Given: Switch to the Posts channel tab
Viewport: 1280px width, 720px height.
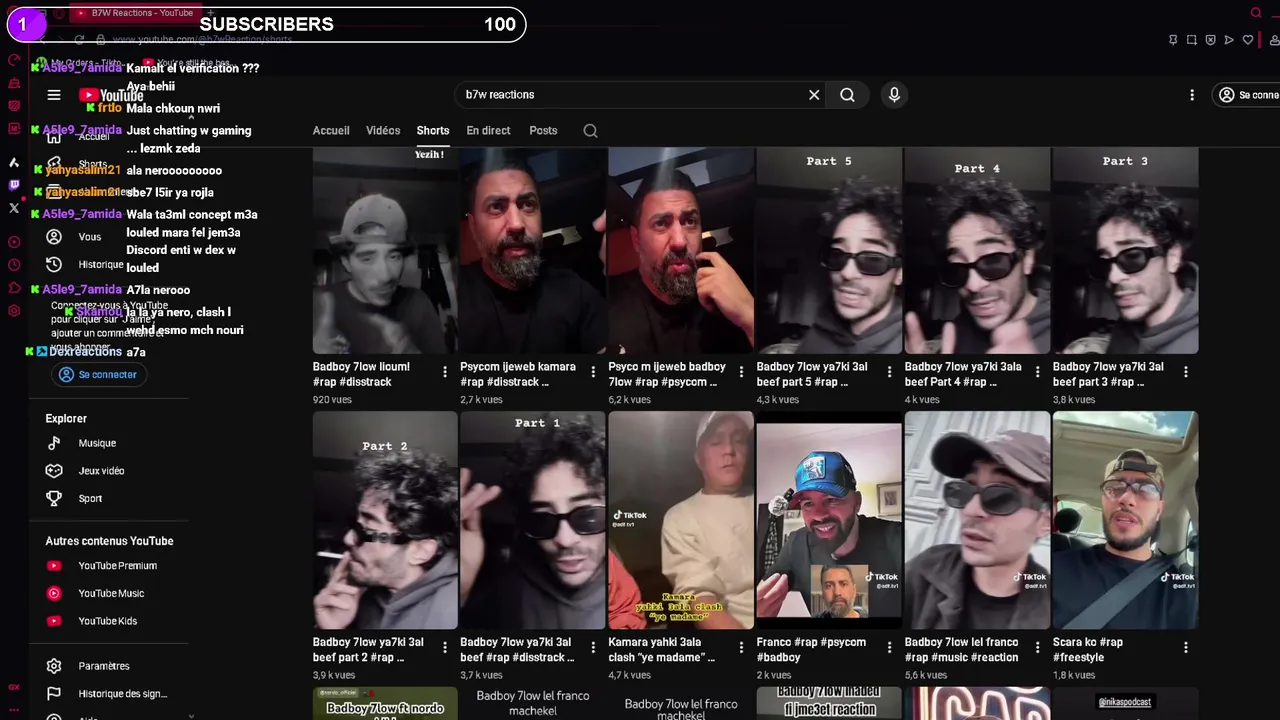Looking at the screenshot, I should click(x=543, y=131).
